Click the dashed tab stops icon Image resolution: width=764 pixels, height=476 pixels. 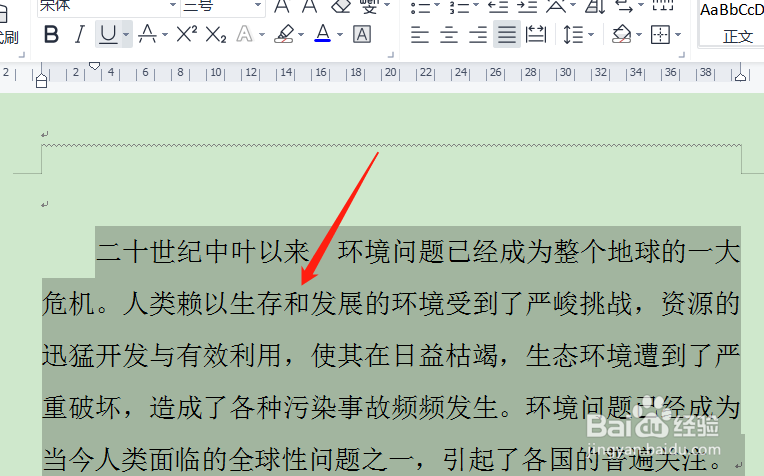click(x=663, y=6)
